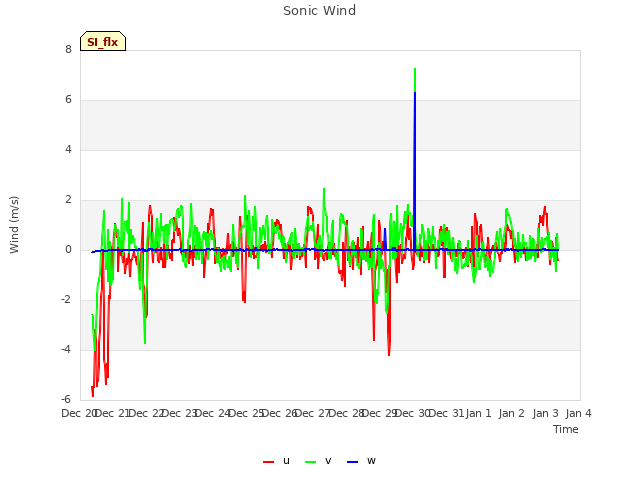
Task: Click the Wind (m/s) axis label
Action: point(14,225)
